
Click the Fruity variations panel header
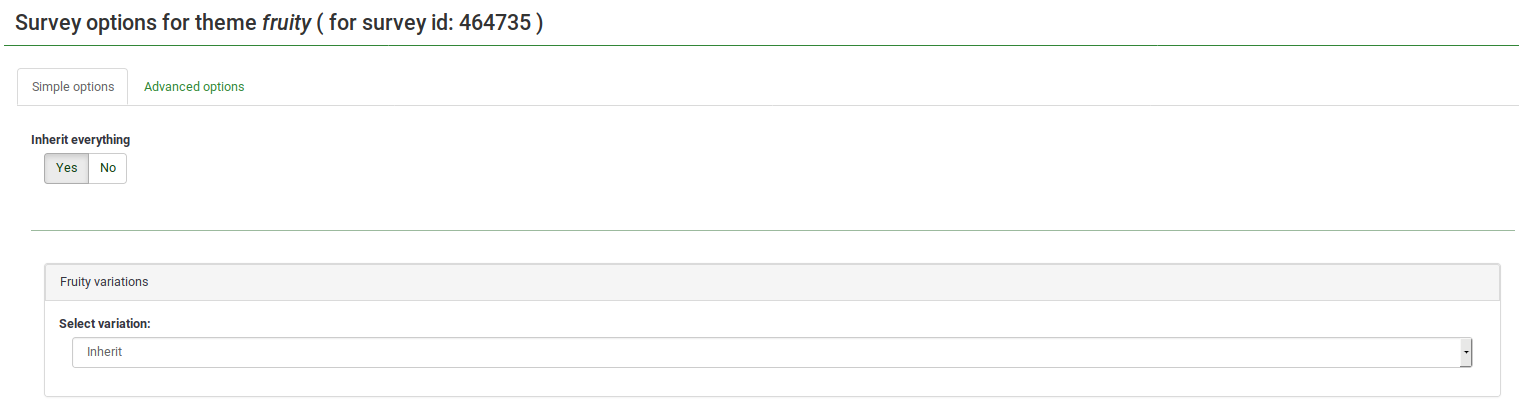[770, 282]
